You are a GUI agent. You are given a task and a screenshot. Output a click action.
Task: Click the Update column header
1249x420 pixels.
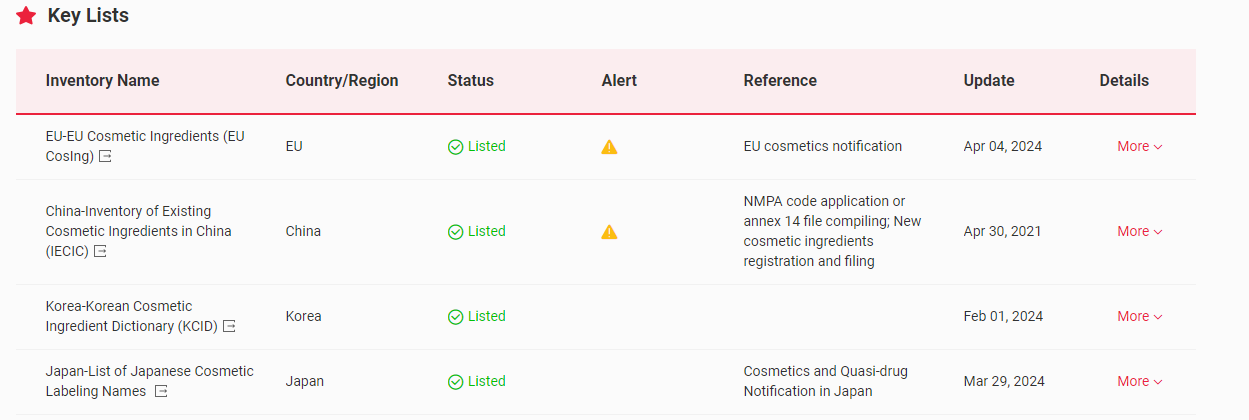(x=989, y=81)
